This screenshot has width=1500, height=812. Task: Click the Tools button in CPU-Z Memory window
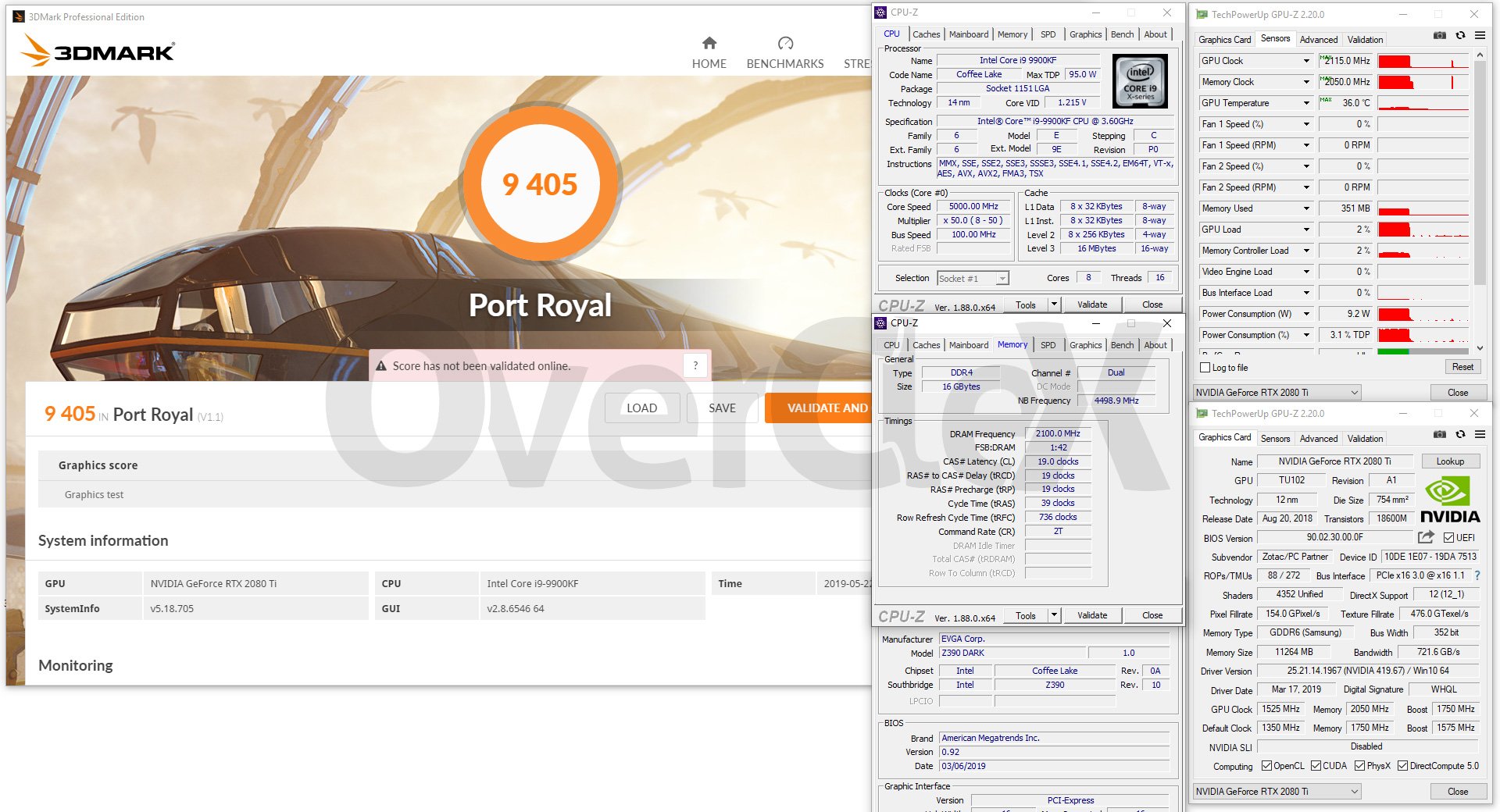coord(1025,615)
